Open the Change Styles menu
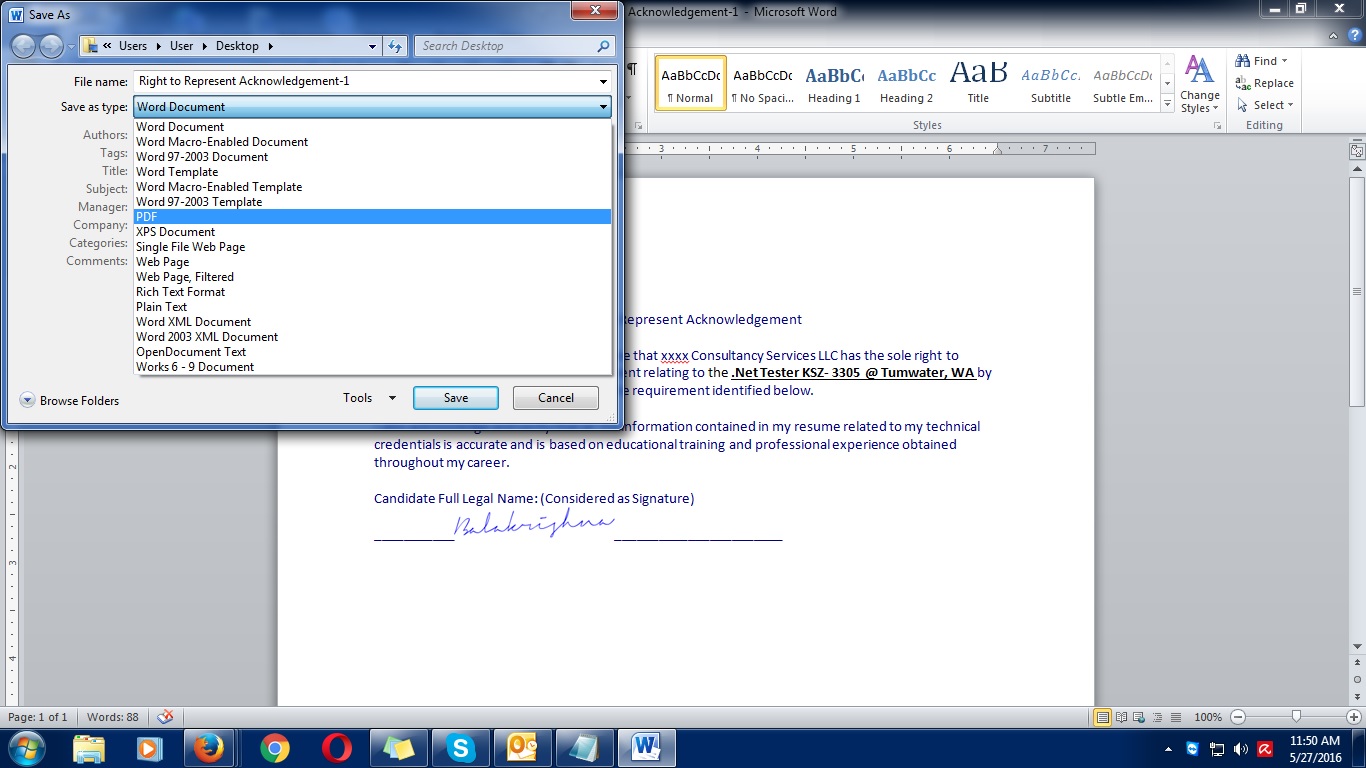Viewport: 1366px width, 768px height. 1199,89
